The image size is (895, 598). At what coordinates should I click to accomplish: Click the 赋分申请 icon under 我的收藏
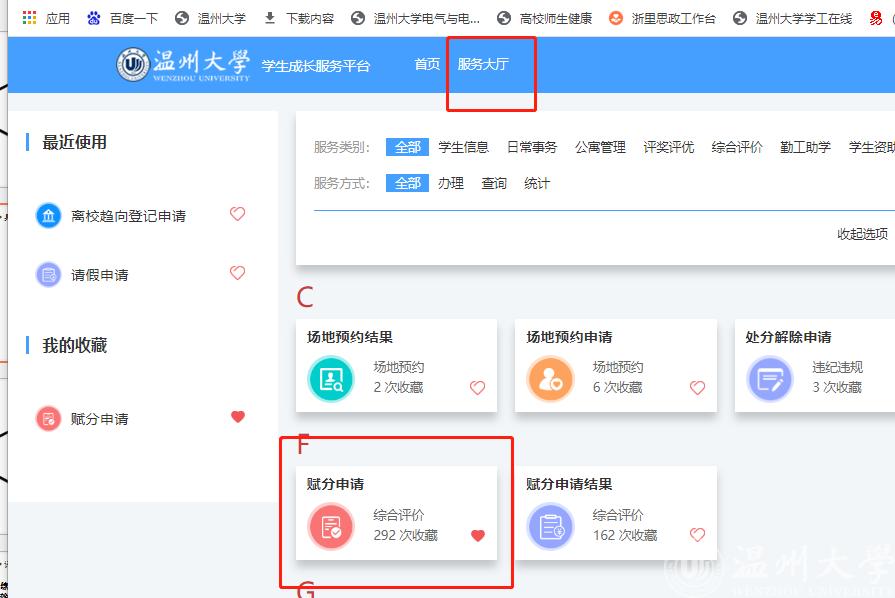[48, 418]
